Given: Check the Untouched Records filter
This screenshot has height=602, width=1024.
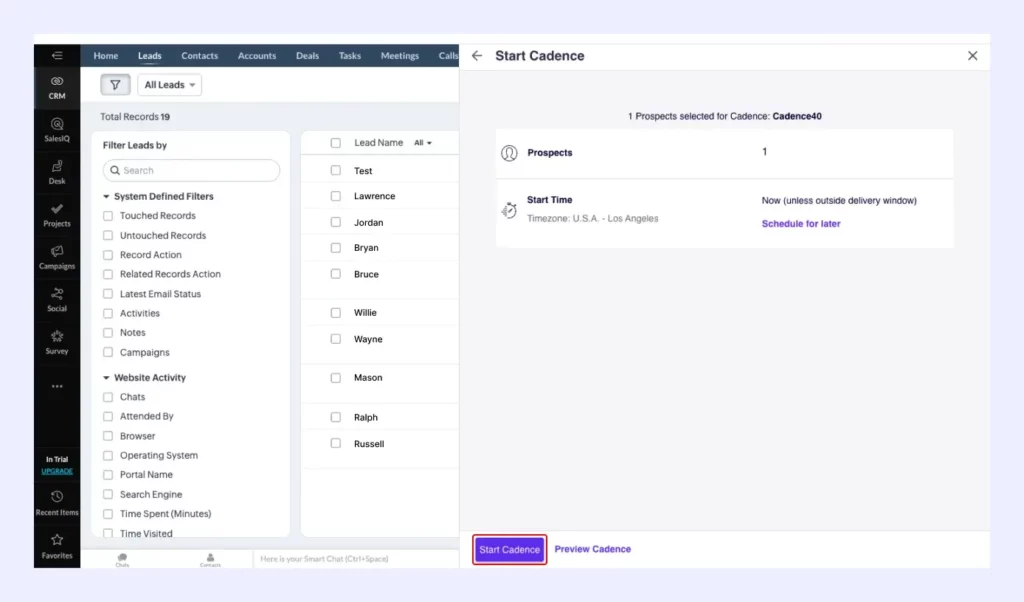Looking at the screenshot, I should (108, 235).
